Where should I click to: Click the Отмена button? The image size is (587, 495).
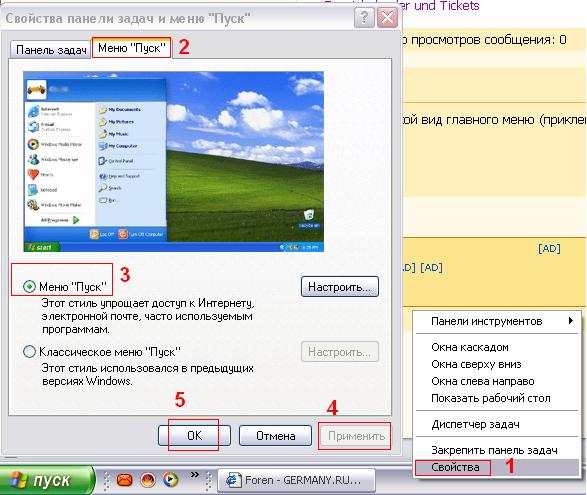tap(276, 435)
